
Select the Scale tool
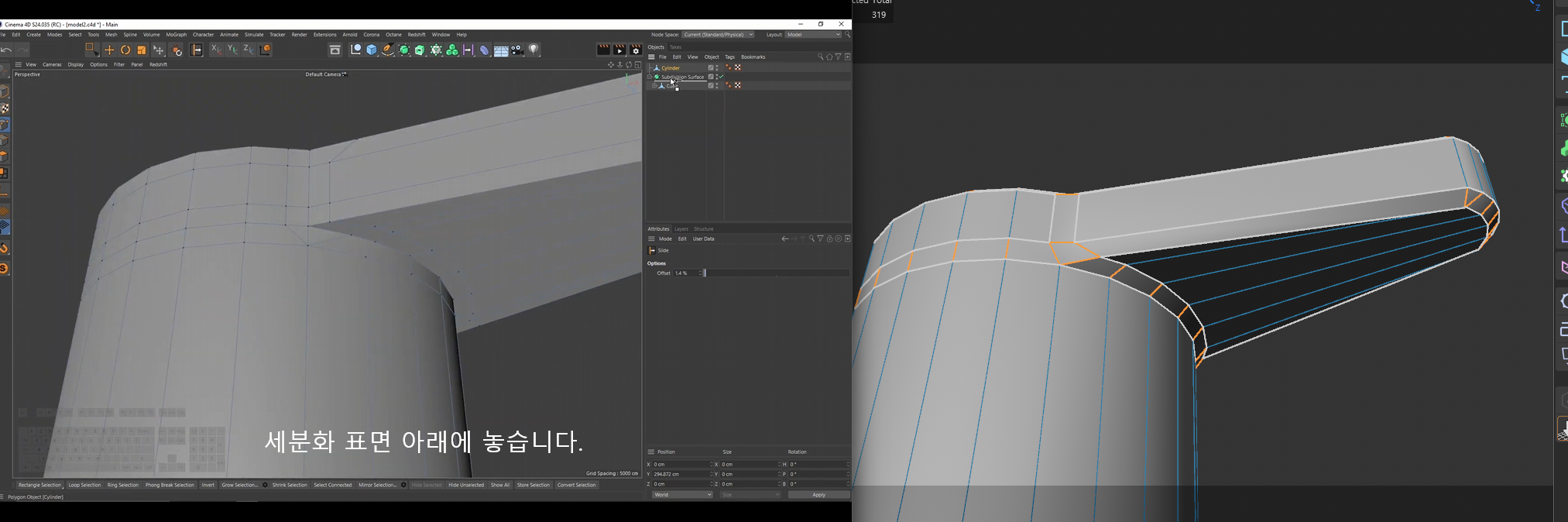142,50
